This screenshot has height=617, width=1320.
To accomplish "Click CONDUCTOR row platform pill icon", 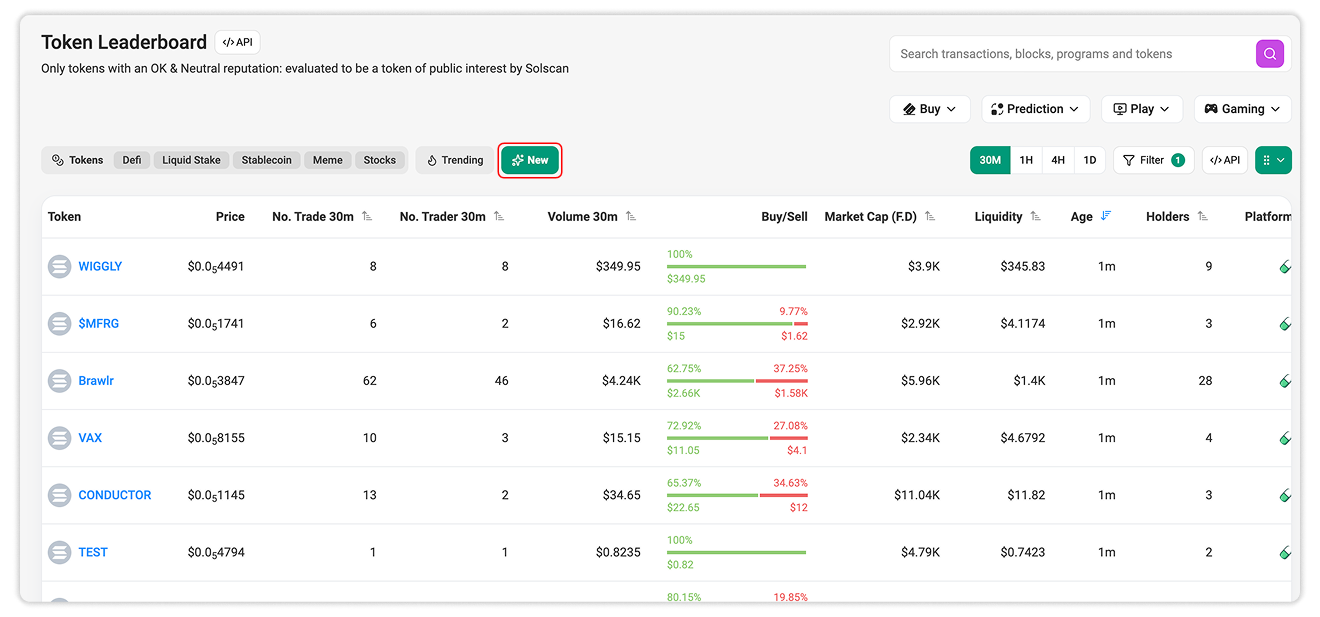I will (1285, 496).
